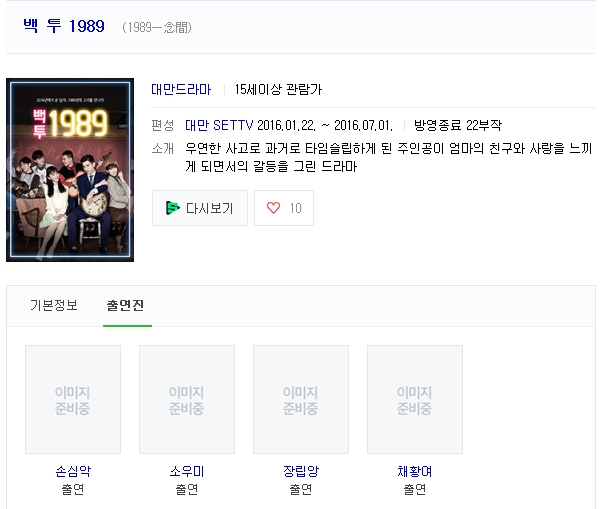The image size is (604, 509).
Task: Click the 15세이상 관람가 rating text
Action: click(x=278, y=89)
